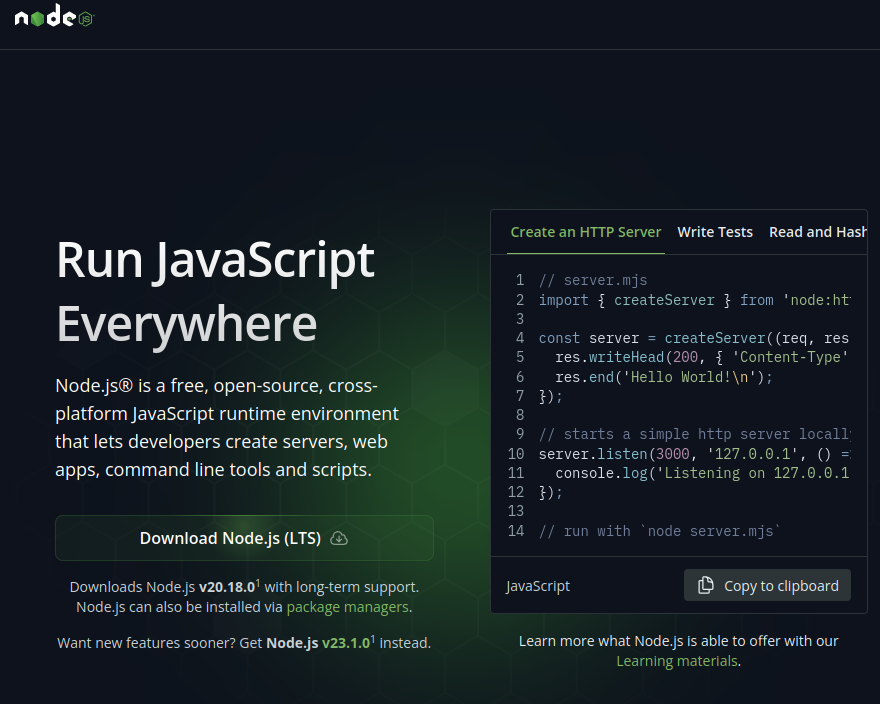This screenshot has height=704, width=880.
Task: Click the // starts a simple http server comment
Action: click(695, 434)
